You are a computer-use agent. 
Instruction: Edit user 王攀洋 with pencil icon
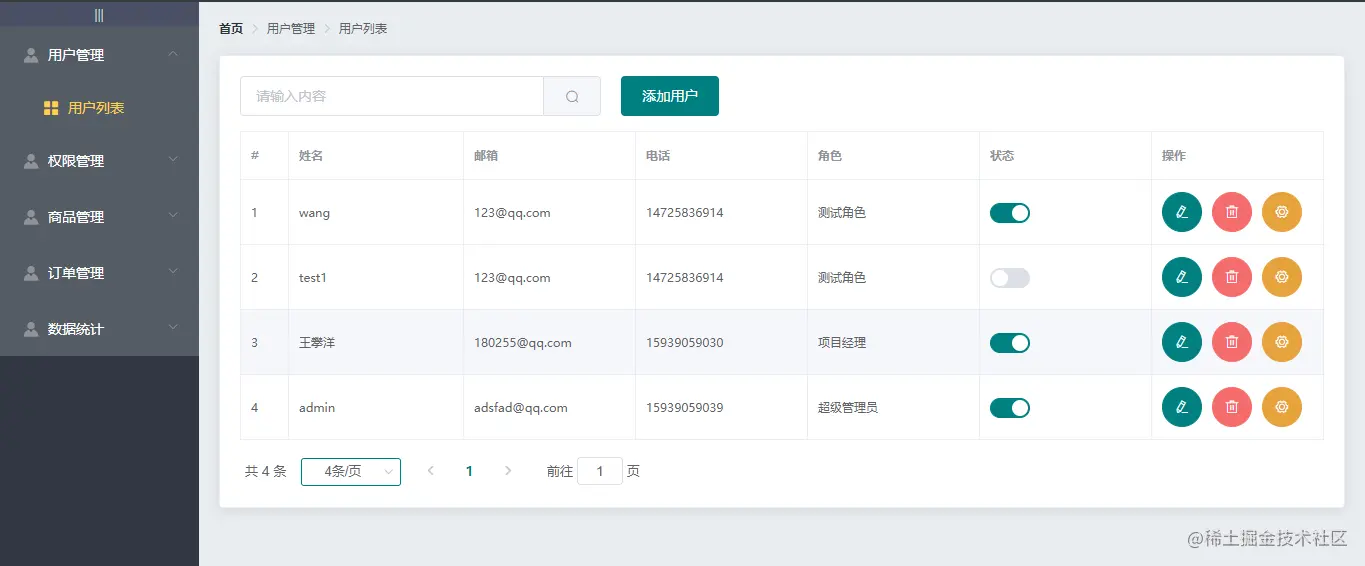(1182, 342)
